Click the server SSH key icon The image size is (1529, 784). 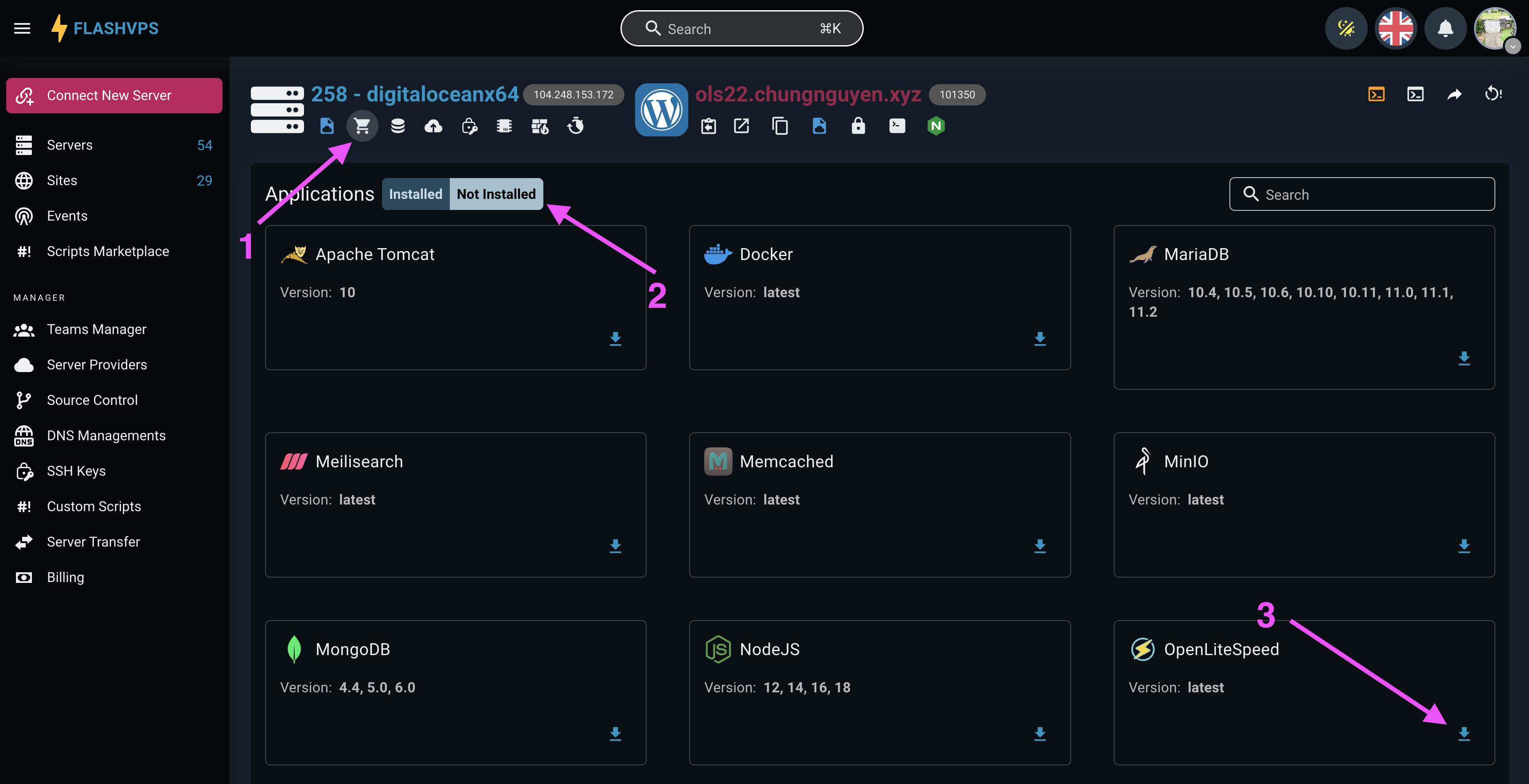pos(469,126)
